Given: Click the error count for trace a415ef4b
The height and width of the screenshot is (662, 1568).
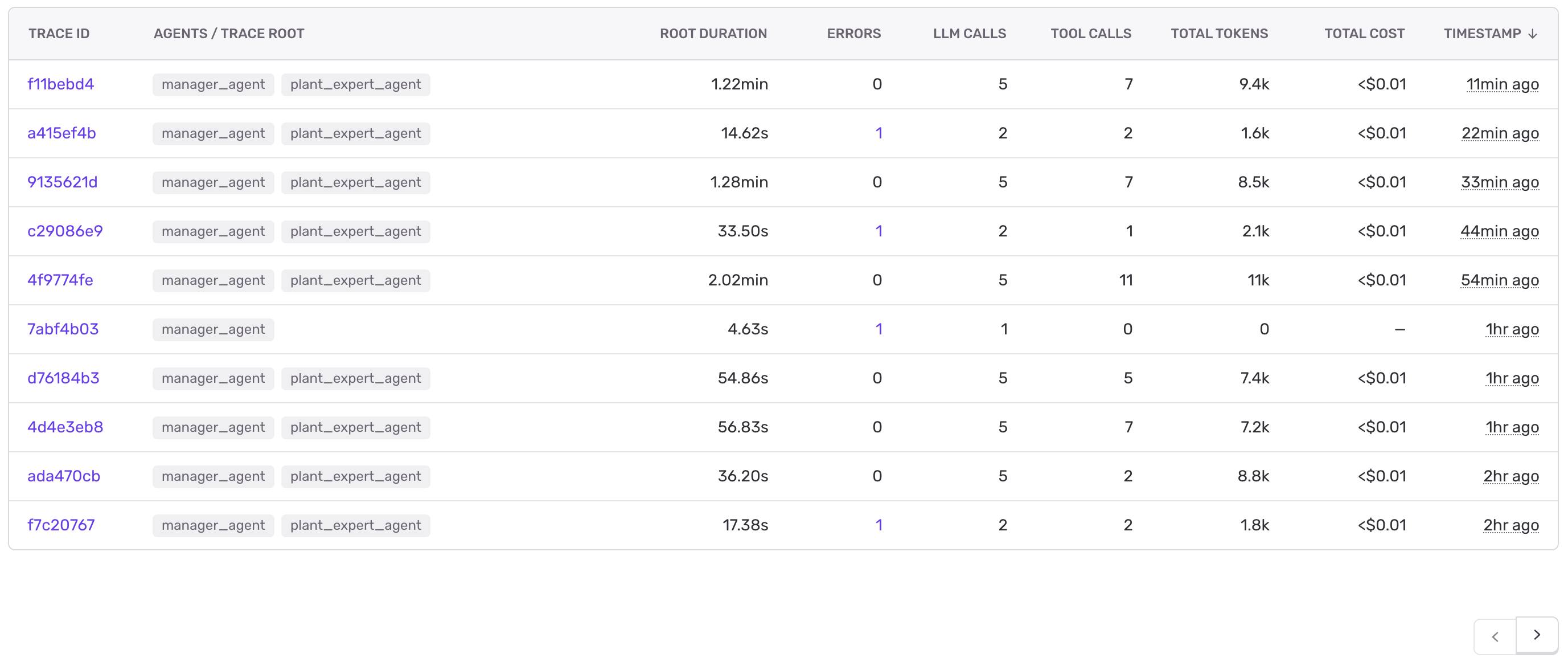Looking at the screenshot, I should pos(879,133).
